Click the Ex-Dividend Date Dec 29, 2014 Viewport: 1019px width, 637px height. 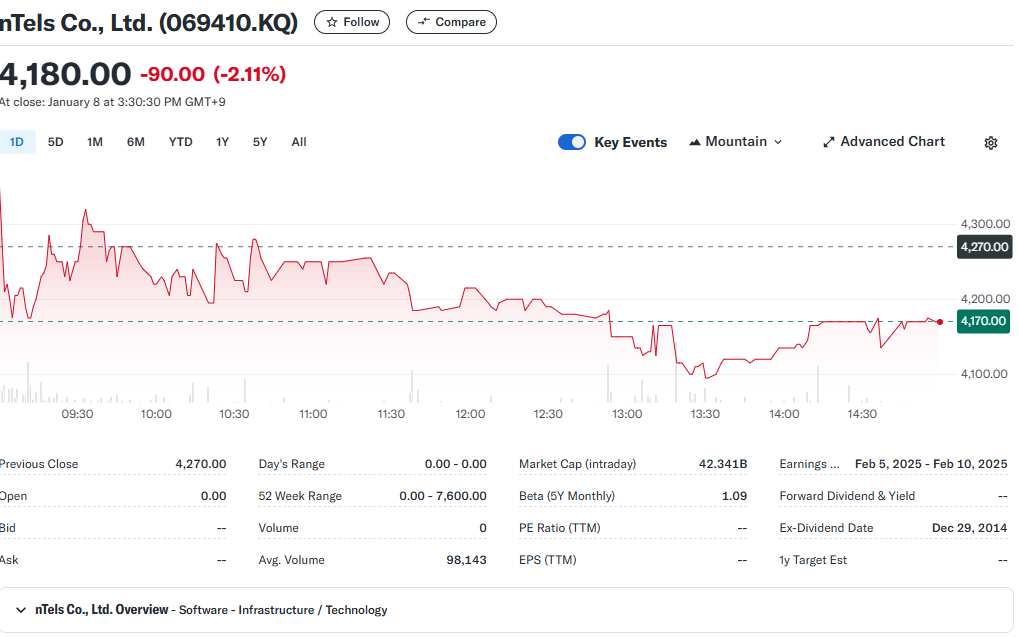point(970,528)
